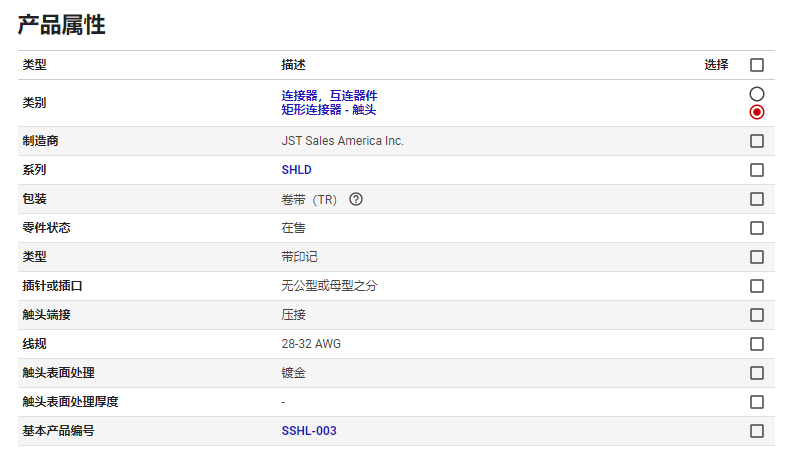Check the select-all box in header row
This screenshot has height=453, width=788.
tap(757, 65)
